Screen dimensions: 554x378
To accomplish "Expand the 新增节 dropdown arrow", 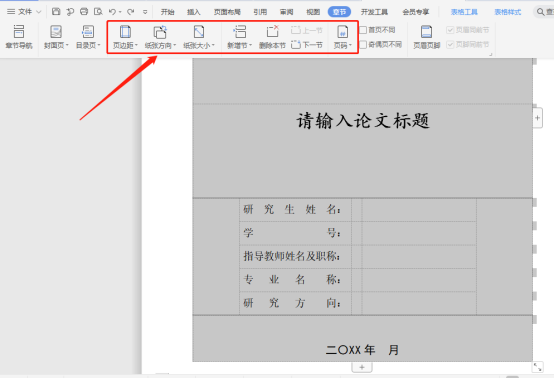I will point(251,45).
